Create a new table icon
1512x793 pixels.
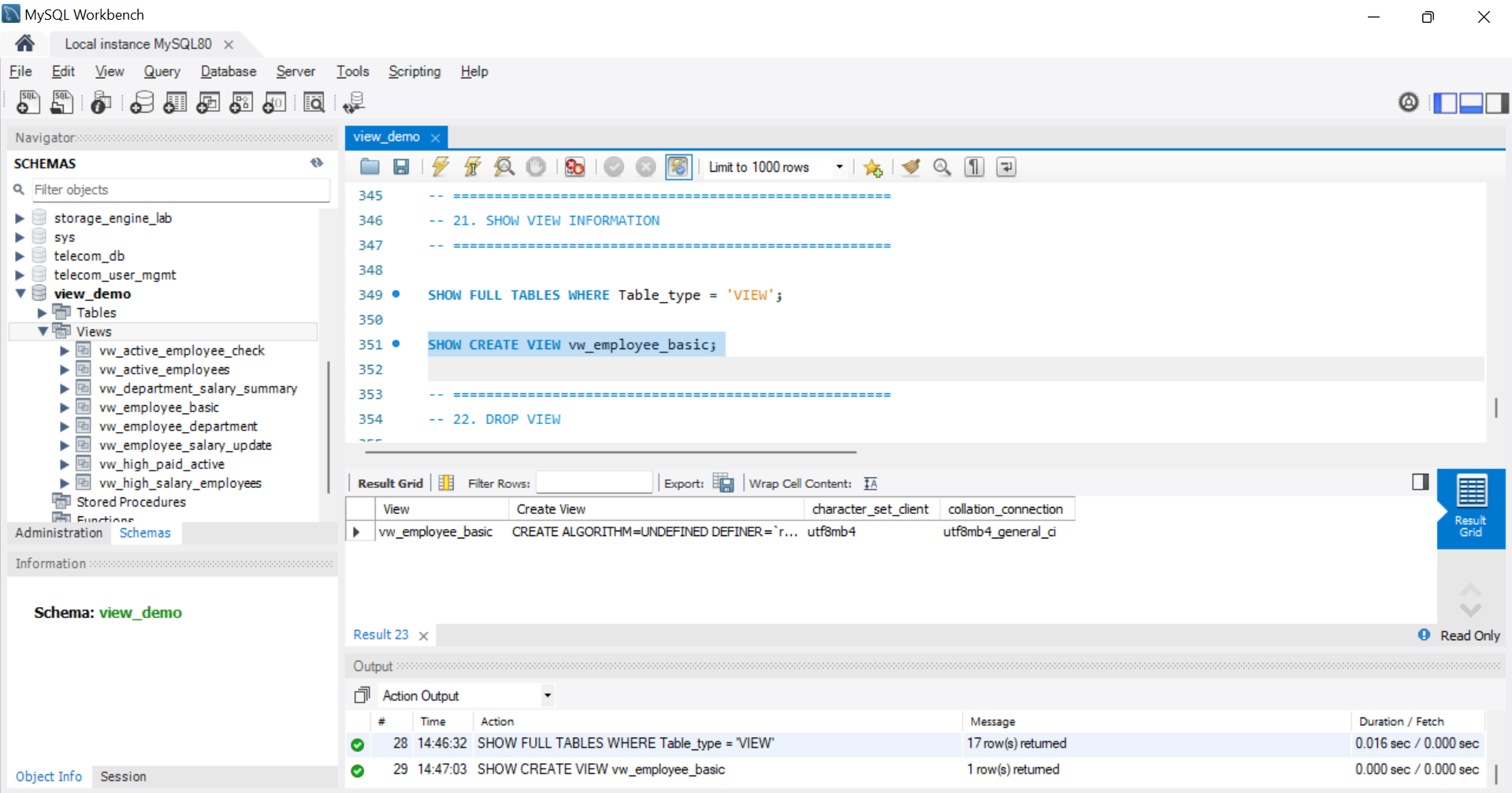175,102
